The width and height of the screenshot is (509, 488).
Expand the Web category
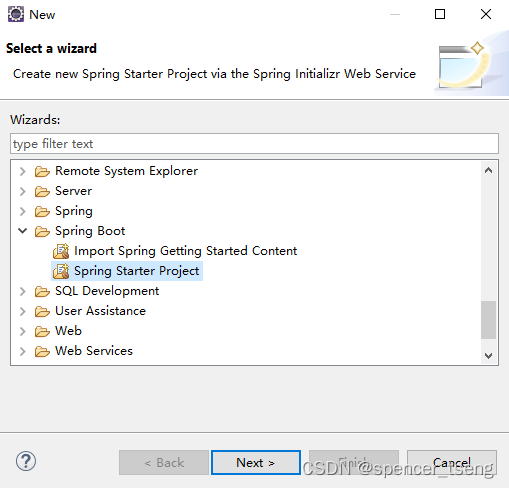point(22,331)
